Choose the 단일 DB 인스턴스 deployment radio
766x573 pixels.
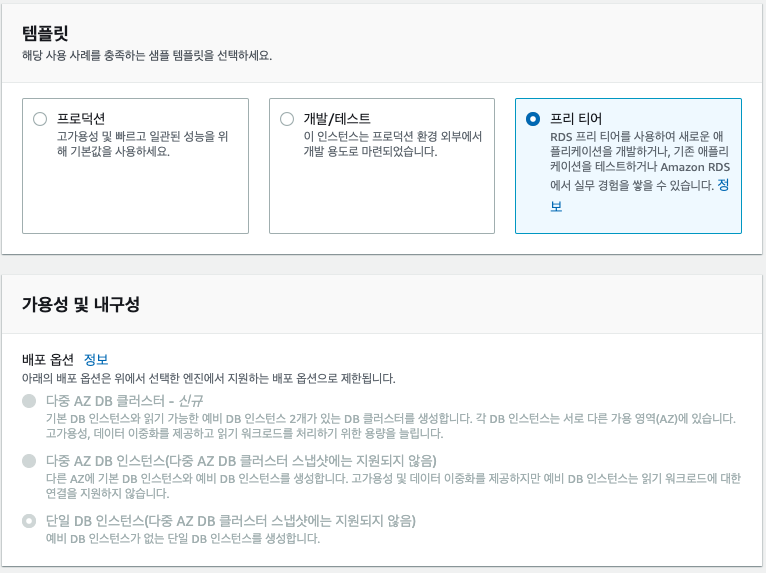(29, 521)
